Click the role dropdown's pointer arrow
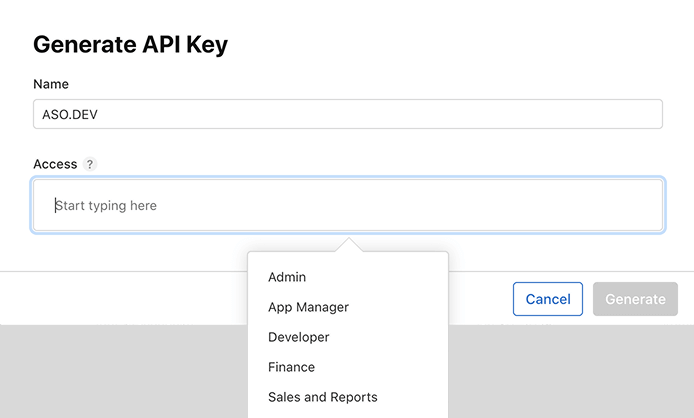This screenshot has height=418, width=694. click(x=348, y=245)
